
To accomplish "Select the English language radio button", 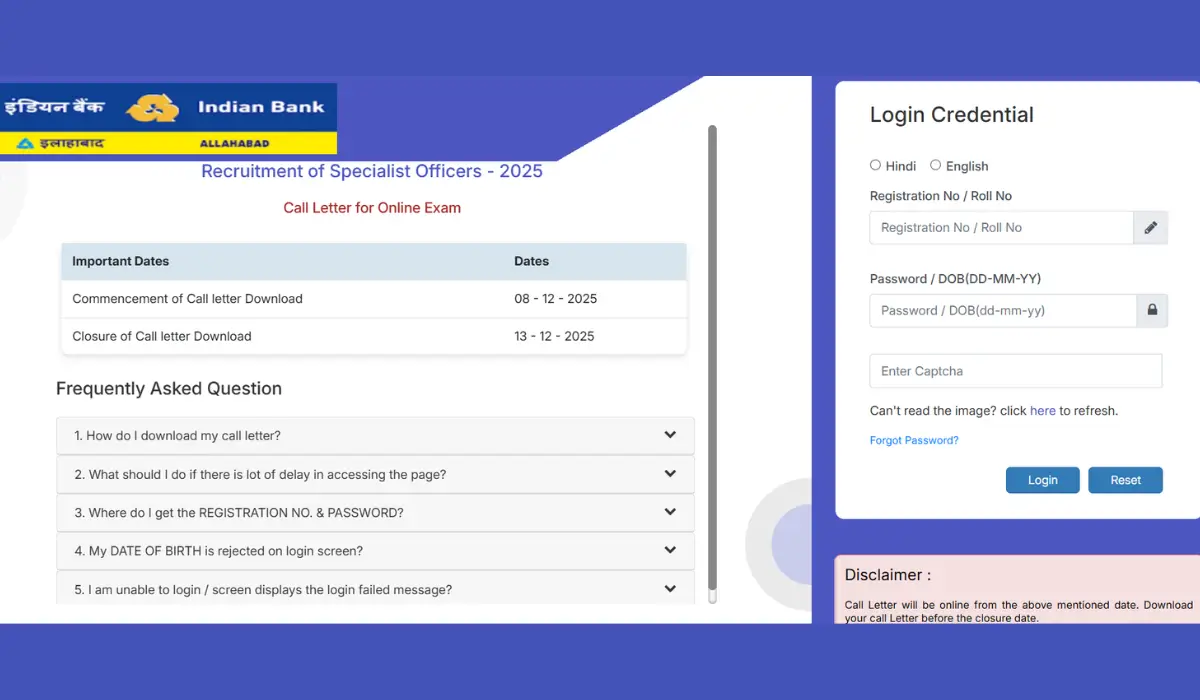I will click(935, 165).
